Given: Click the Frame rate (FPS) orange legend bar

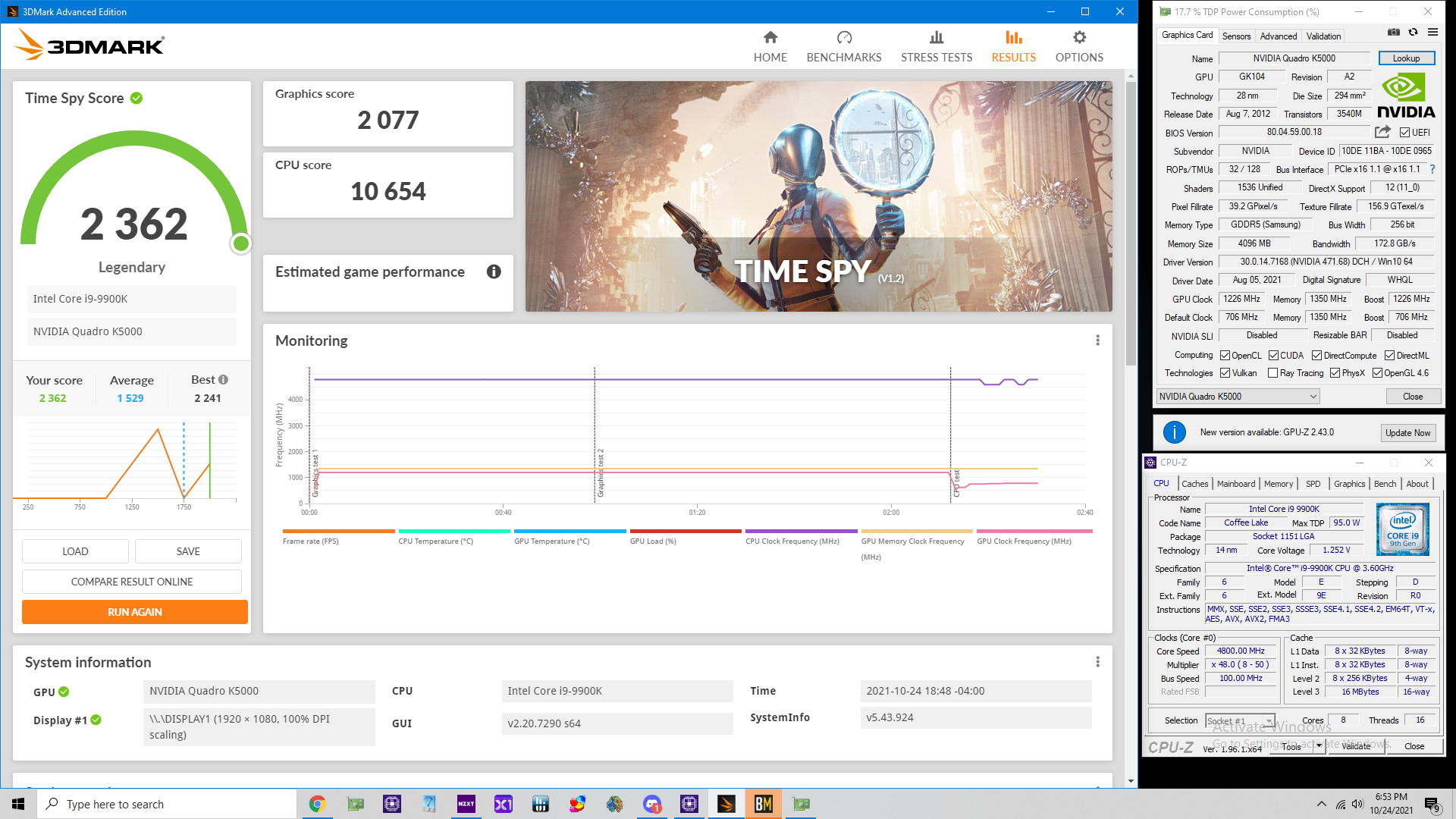Looking at the screenshot, I should [338, 531].
